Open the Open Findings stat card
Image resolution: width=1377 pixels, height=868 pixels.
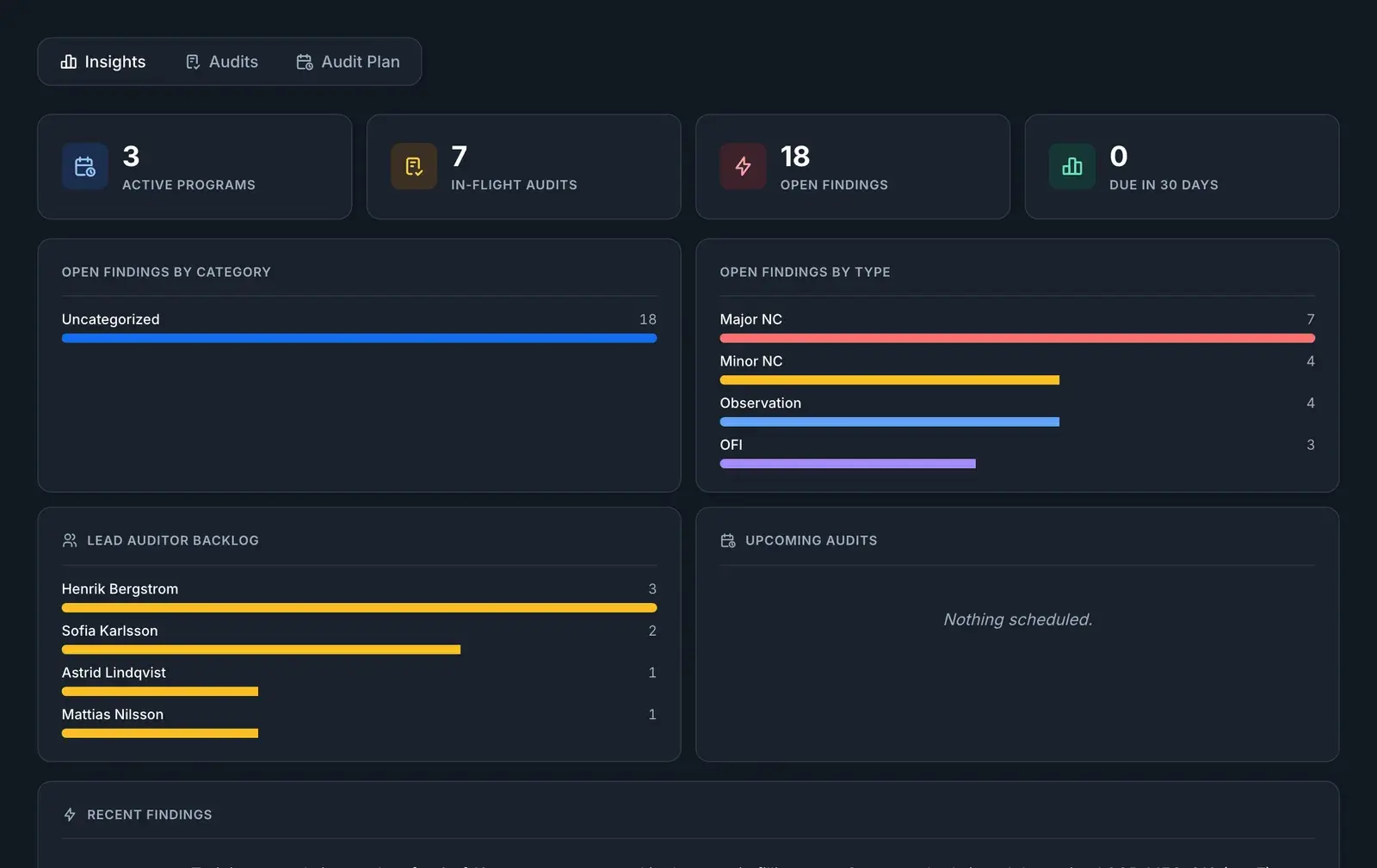click(x=853, y=167)
